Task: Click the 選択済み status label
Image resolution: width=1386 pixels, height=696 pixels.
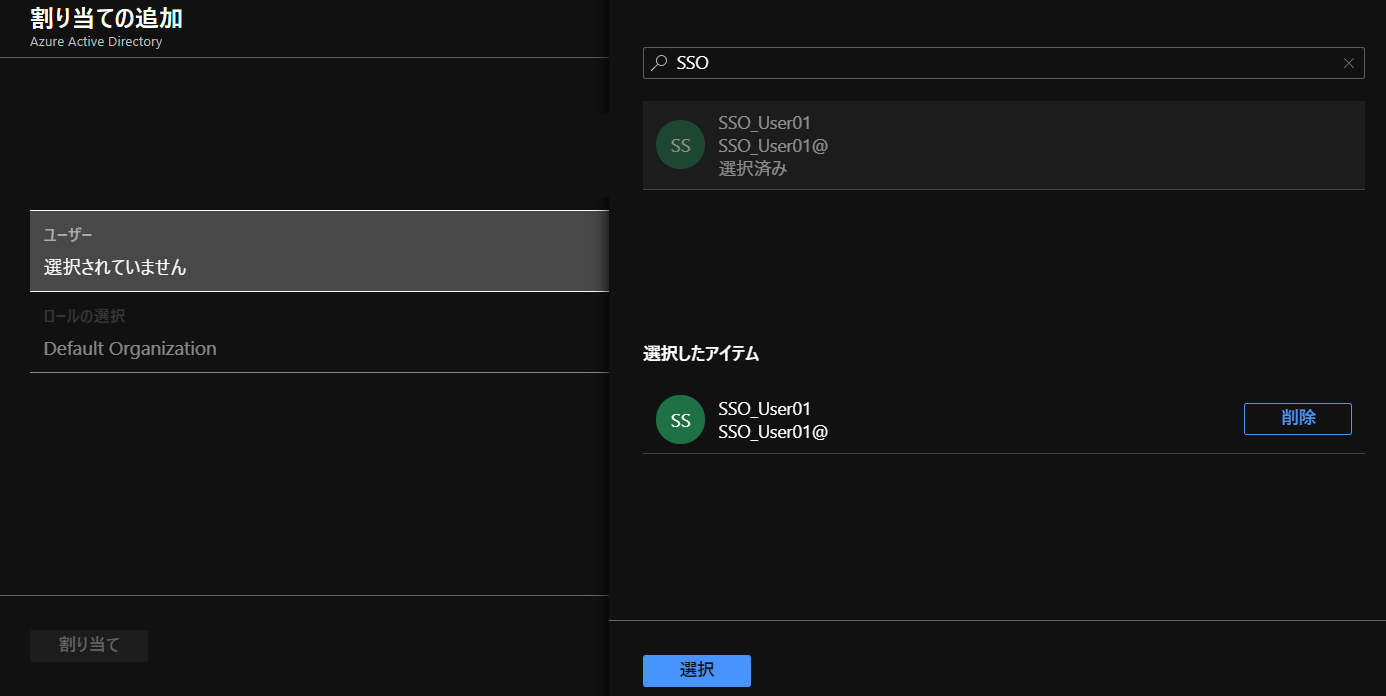Action: coord(752,168)
